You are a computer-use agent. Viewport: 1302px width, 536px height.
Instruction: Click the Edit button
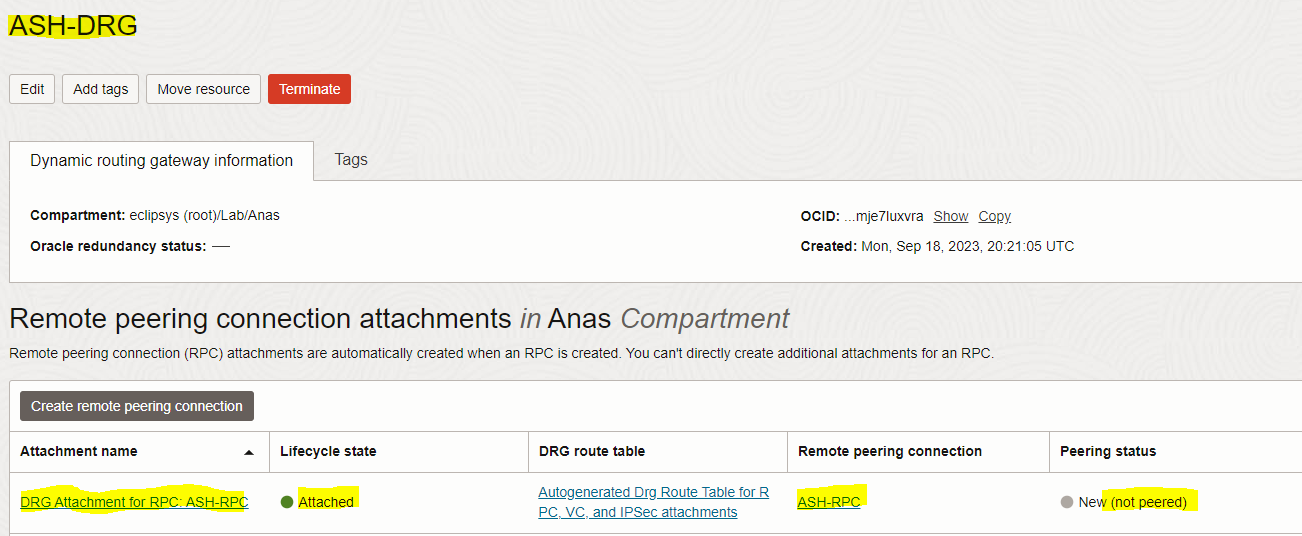click(x=32, y=89)
